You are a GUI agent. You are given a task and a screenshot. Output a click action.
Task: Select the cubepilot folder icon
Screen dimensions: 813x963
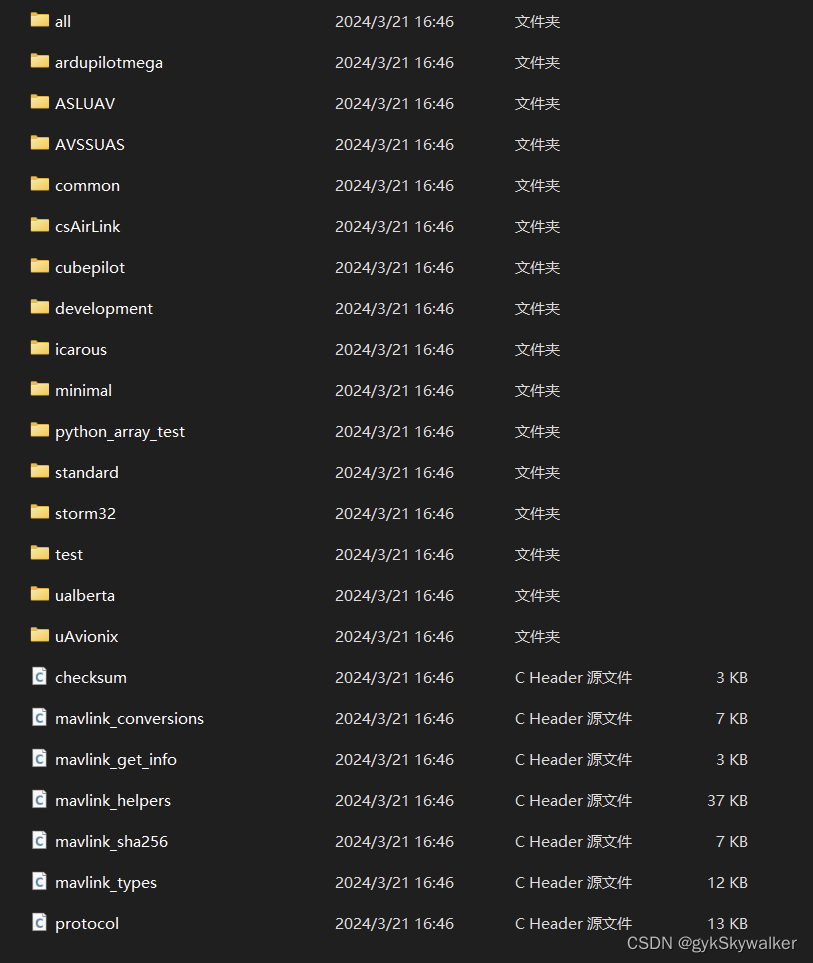pos(40,267)
